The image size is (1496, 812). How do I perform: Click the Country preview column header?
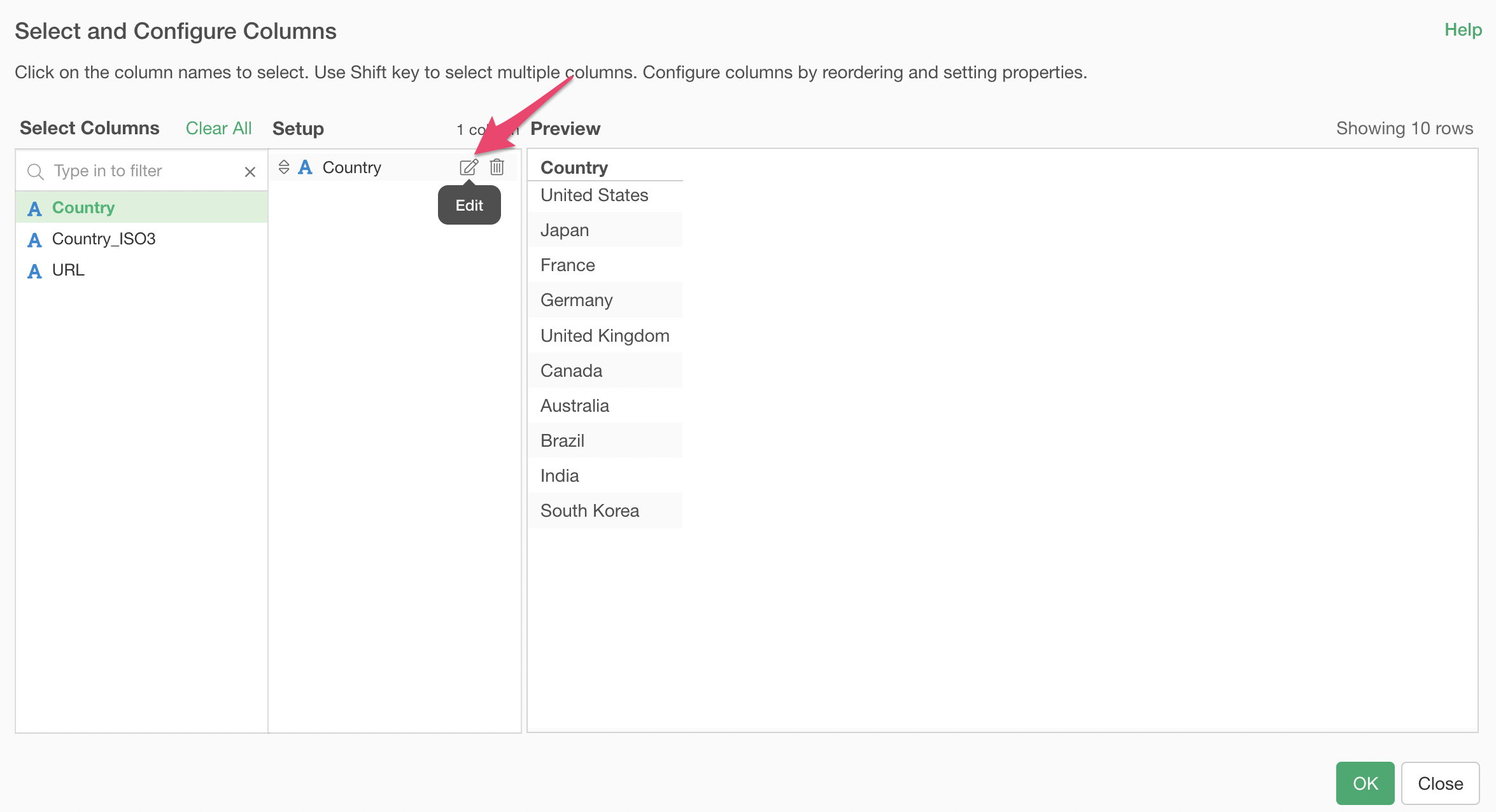pos(574,167)
